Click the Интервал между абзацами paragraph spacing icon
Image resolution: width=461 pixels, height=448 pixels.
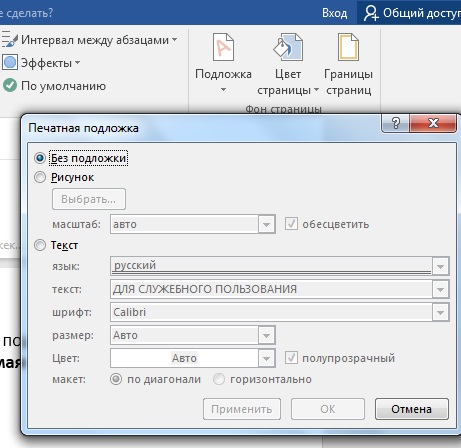[9, 40]
